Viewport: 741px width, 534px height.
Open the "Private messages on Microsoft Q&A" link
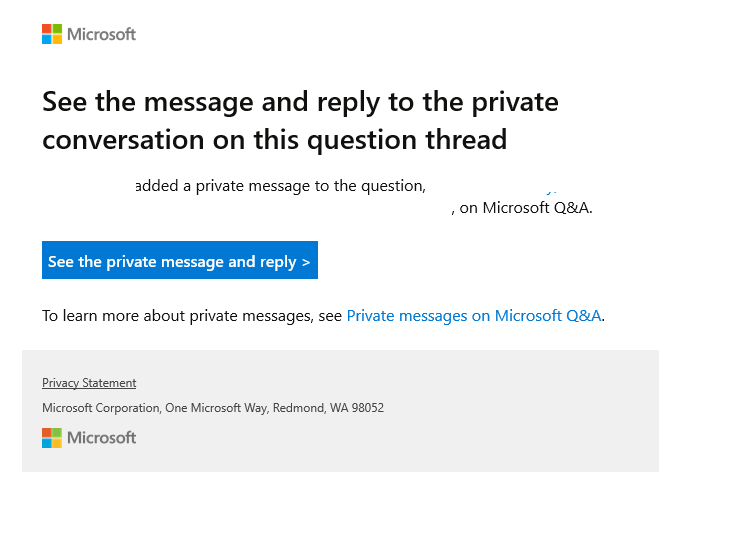(473, 316)
